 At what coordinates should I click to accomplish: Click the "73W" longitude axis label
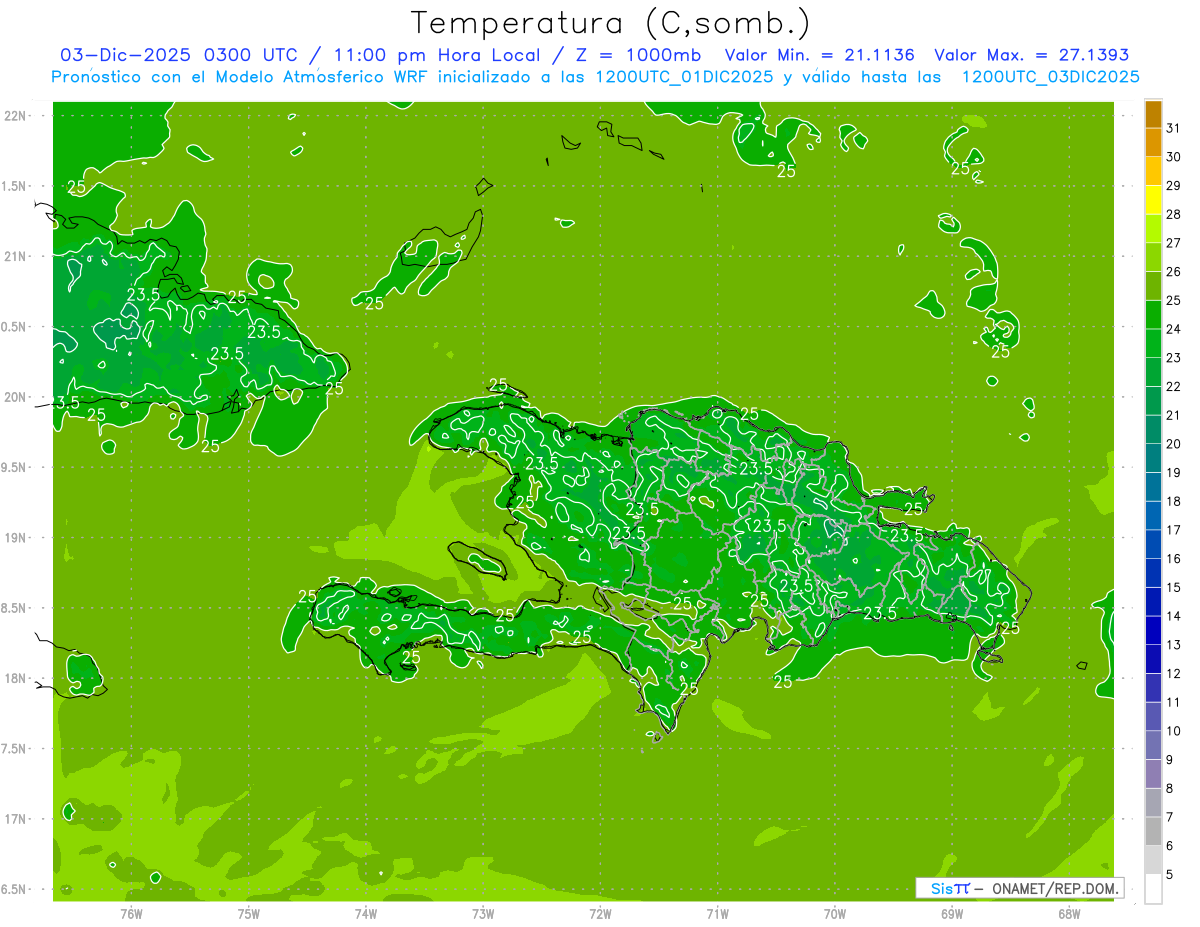[483, 913]
